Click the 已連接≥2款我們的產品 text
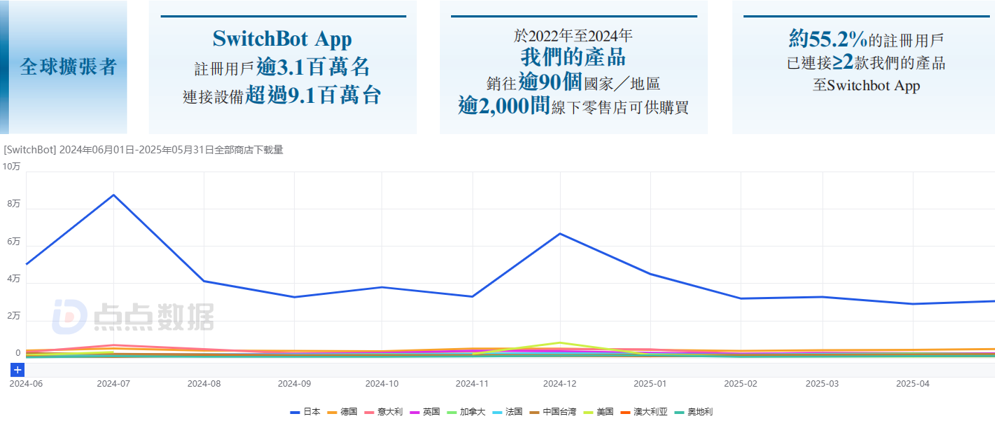Image resolution: width=995 pixels, height=432 pixels. point(866,63)
